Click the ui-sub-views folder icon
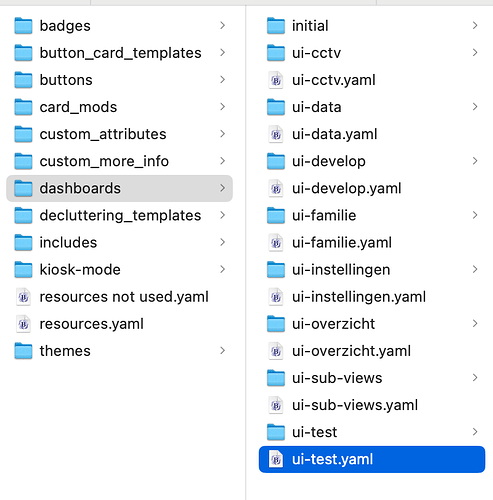493x500 pixels. pyautogui.click(x=276, y=378)
